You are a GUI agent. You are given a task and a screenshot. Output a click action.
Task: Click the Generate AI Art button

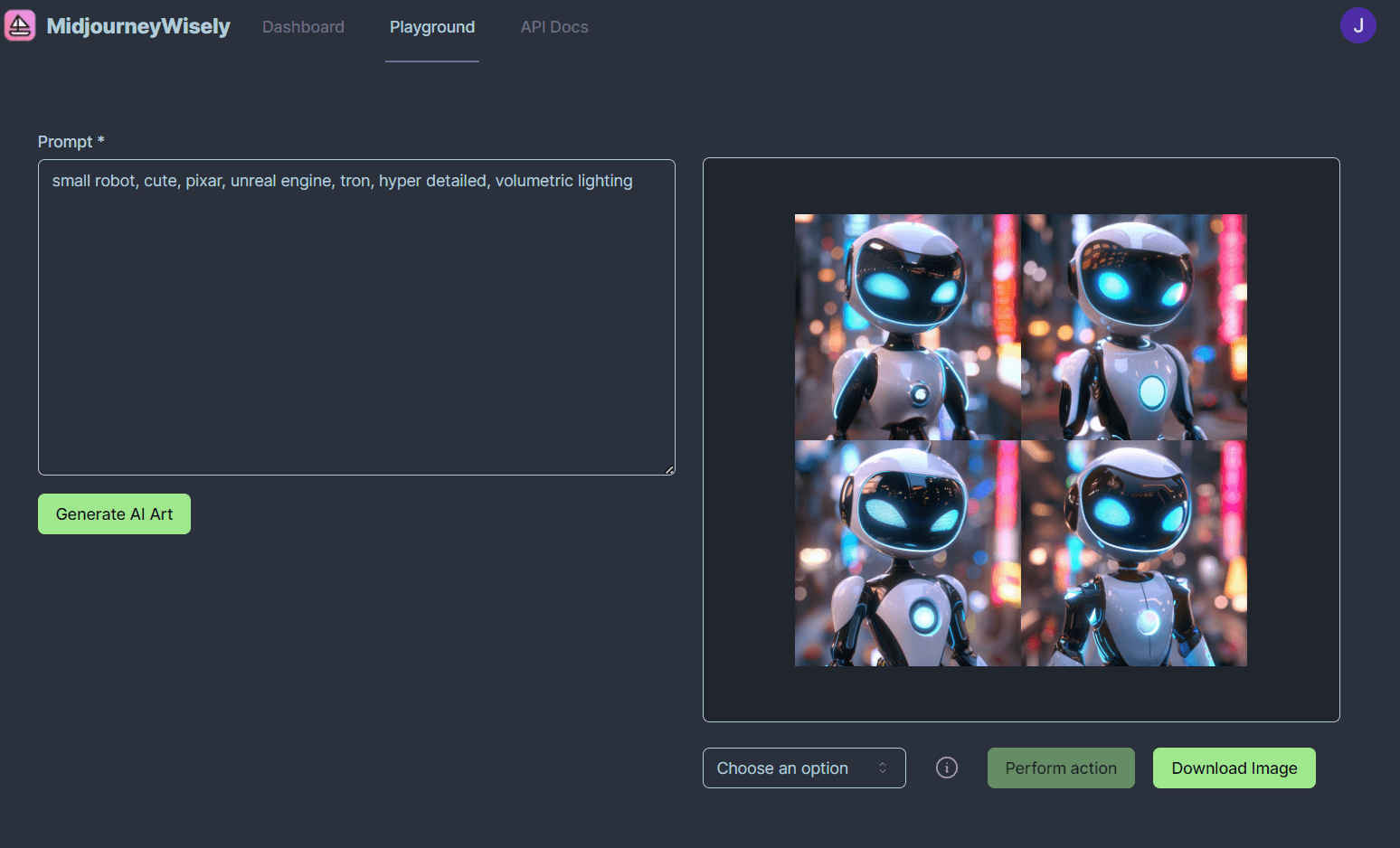coord(114,514)
